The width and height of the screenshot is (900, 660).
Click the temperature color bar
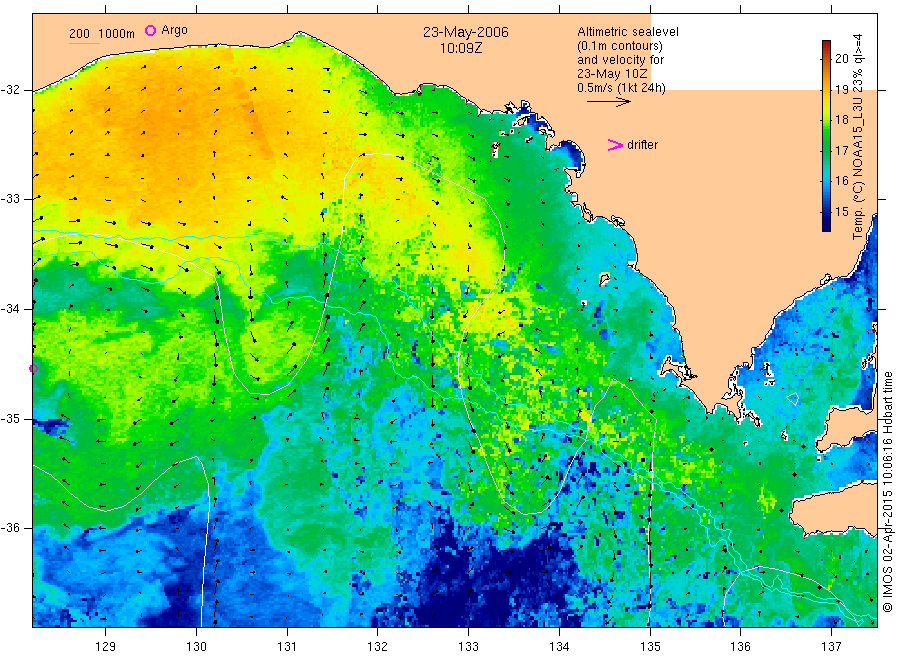[826, 136]
